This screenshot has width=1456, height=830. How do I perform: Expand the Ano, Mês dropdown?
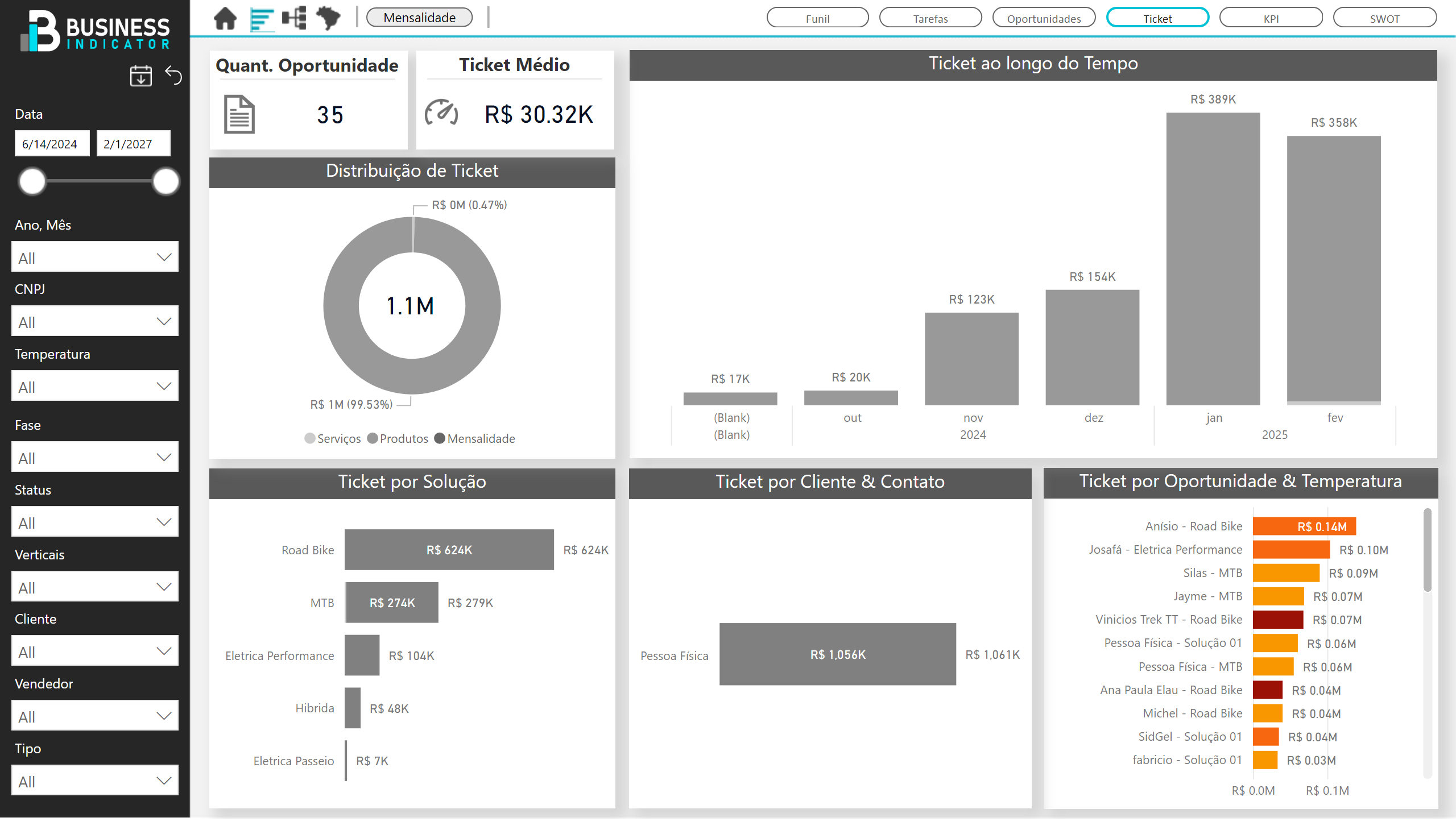pos(94,258)
